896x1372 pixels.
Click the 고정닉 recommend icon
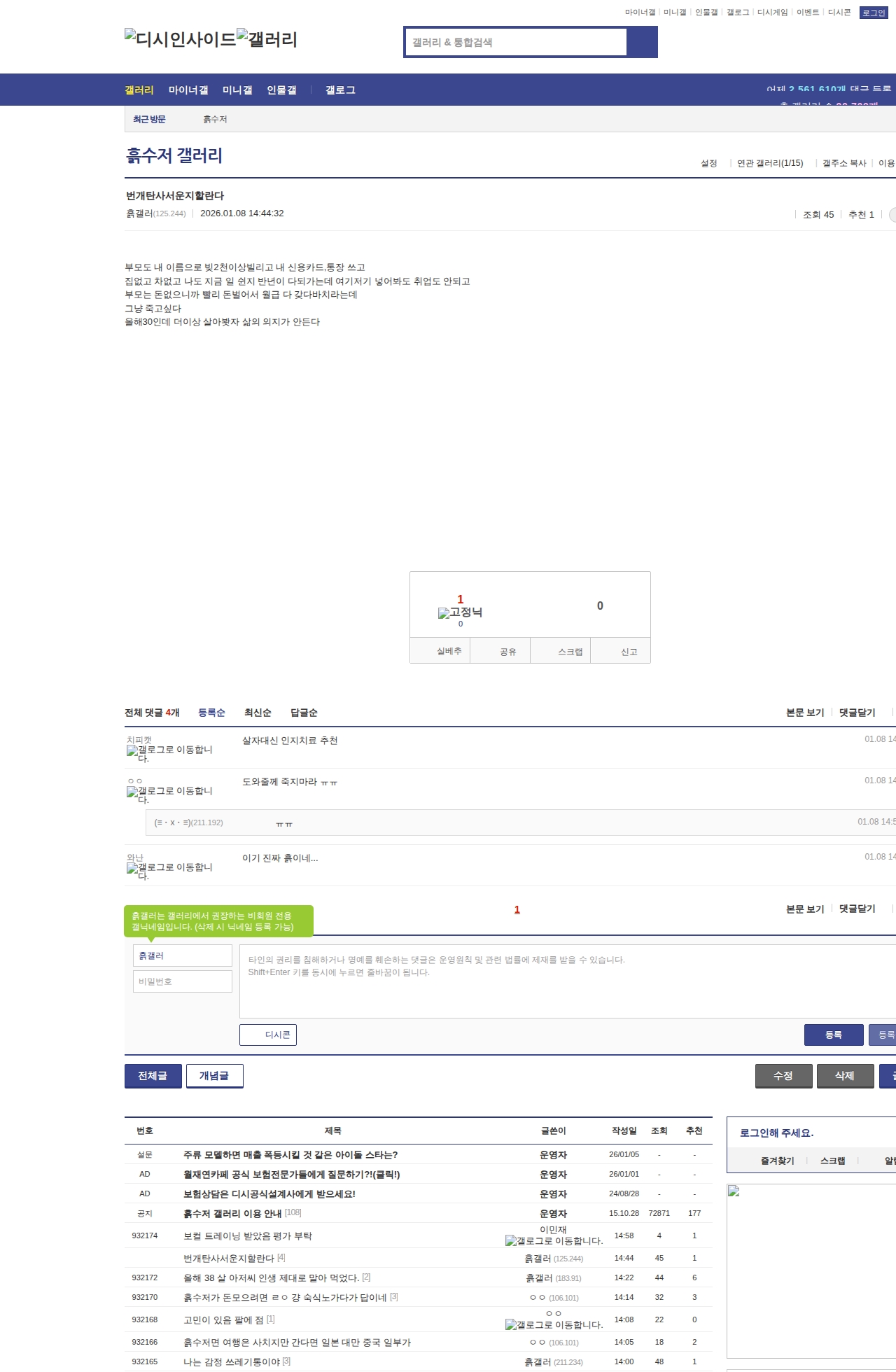pyautogui.click(x=460, y=612)
